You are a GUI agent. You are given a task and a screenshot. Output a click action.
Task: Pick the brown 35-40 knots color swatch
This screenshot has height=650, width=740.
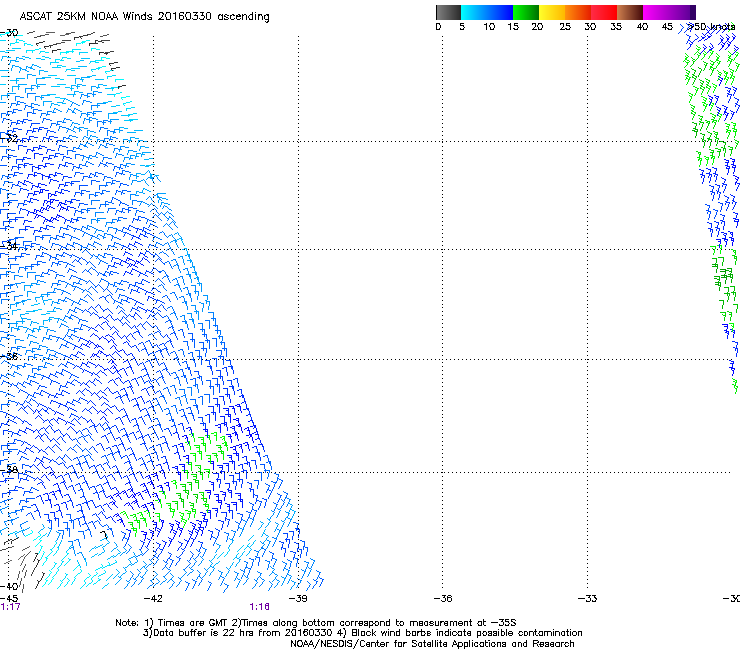coord(630,12)
